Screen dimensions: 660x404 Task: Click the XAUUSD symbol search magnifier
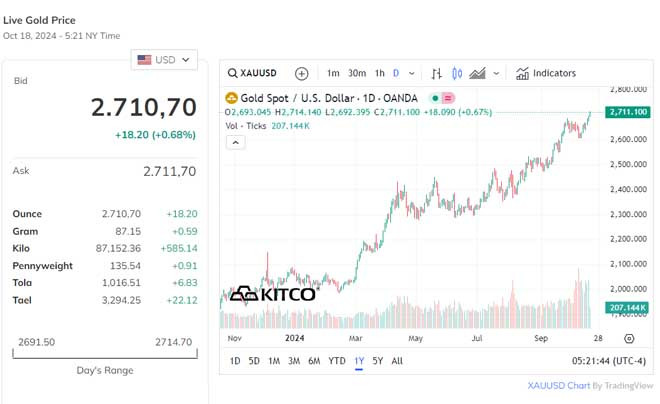[x=233, y=73]
